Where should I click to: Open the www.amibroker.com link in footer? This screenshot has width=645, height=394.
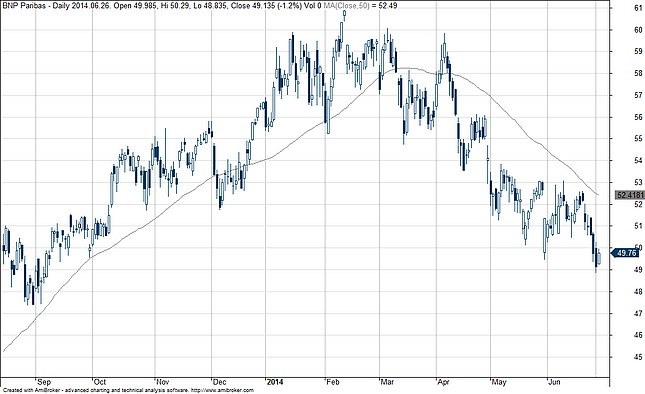tap(223, 390)
